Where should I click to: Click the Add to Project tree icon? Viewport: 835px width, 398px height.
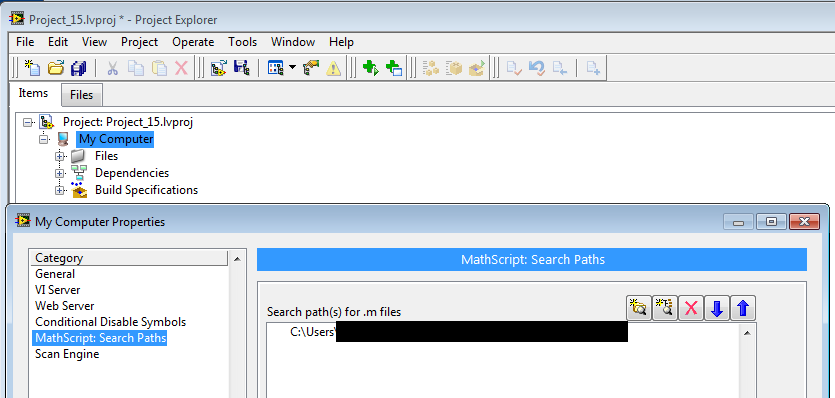coord(218,68)
